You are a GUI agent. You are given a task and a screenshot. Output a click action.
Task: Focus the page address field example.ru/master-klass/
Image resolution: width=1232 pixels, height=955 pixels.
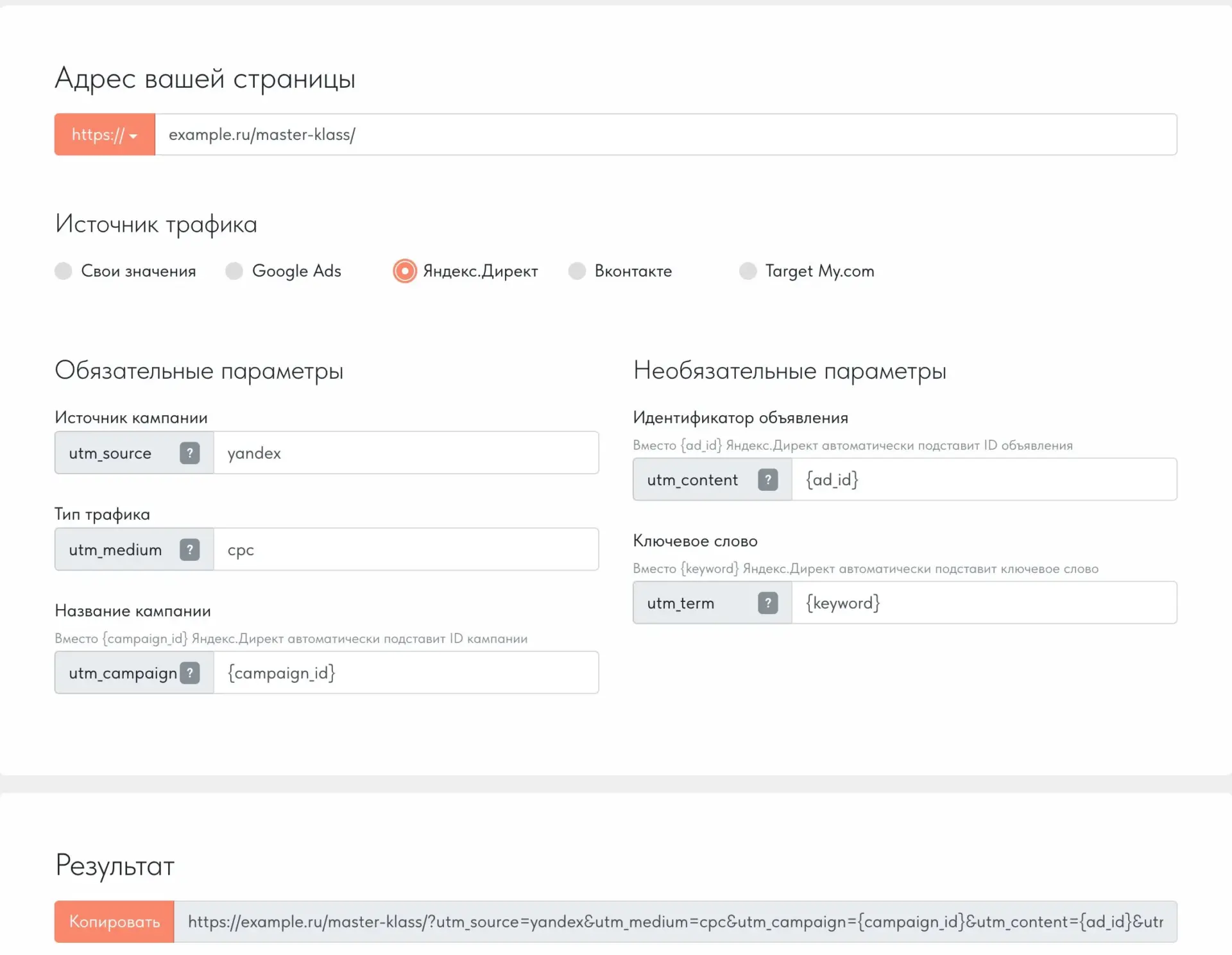pyautogui.click(x=666, y=135)
